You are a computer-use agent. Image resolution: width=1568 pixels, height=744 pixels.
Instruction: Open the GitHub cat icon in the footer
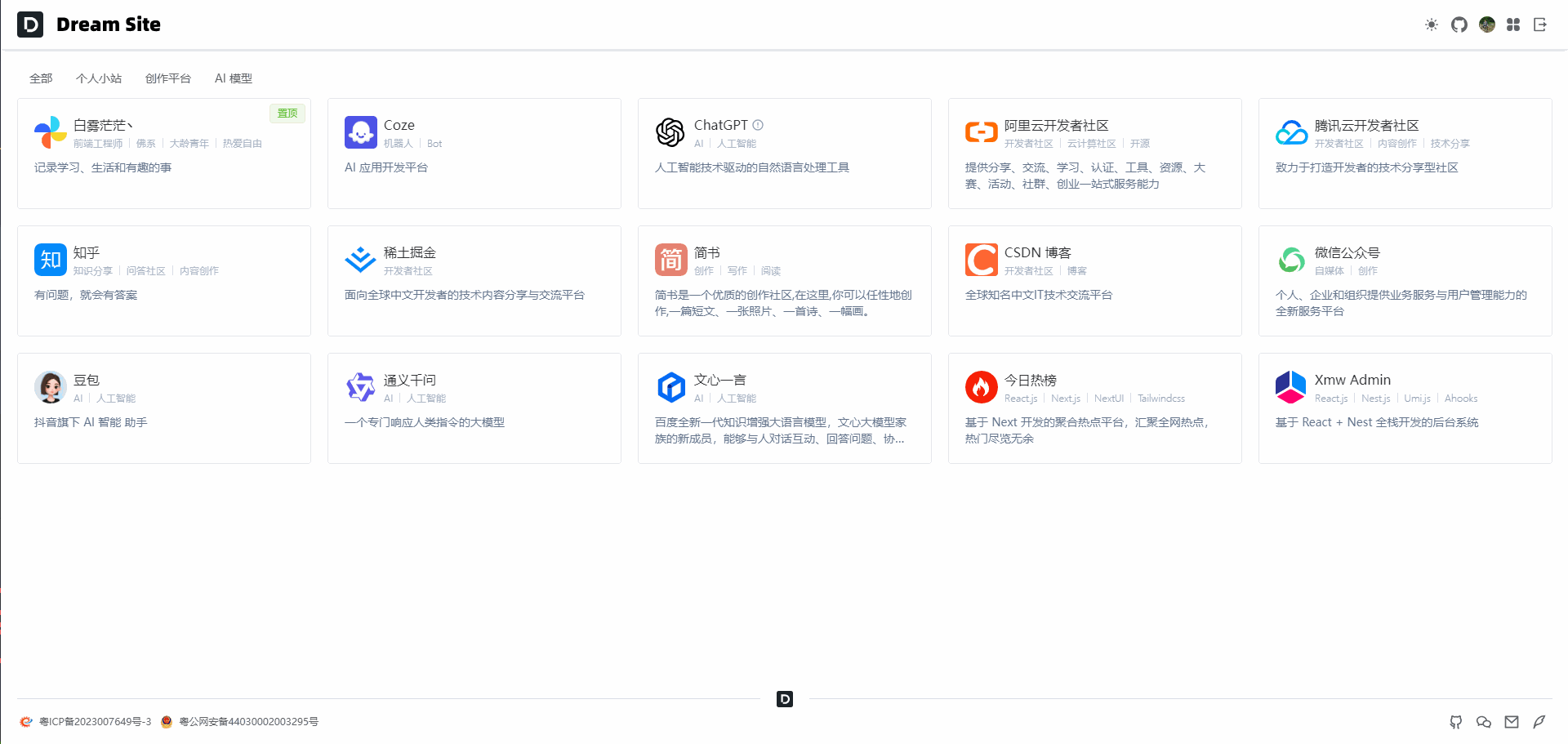1456,722
